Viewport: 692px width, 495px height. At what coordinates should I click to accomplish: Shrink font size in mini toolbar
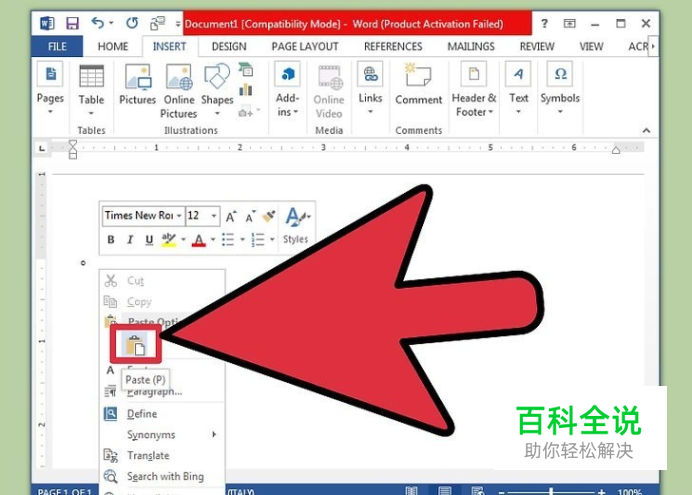click(x=250, y=217)
